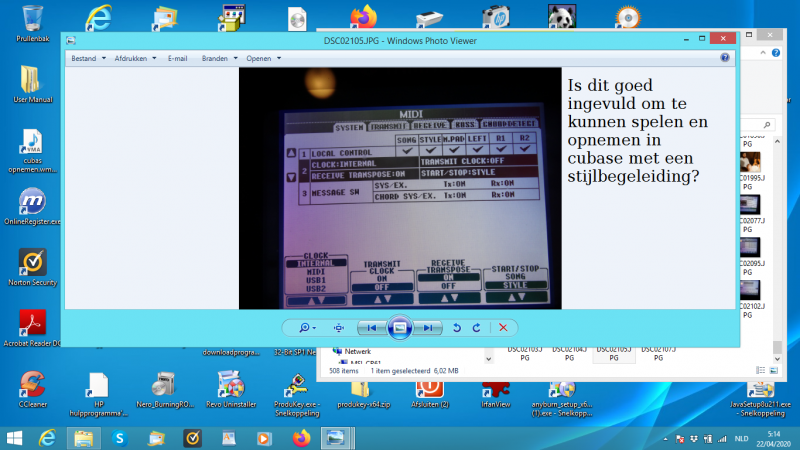Open the Bestand menu
This screenshot has height=450, width=800.
83,58
